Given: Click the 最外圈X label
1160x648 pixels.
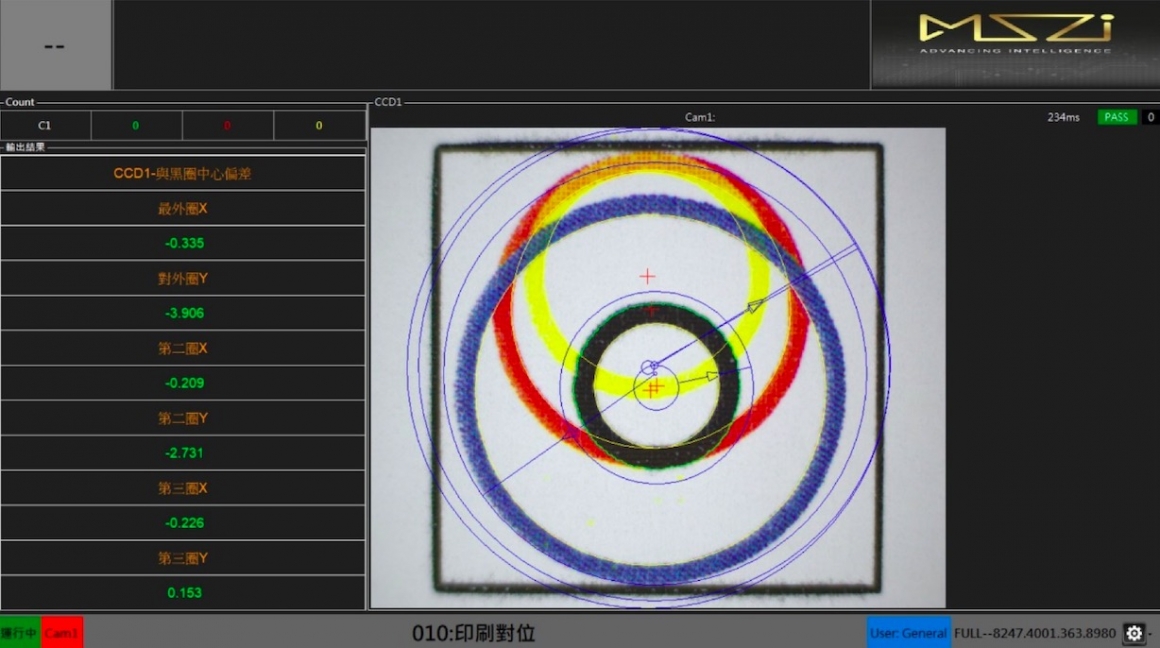Looking at the screenshot, I should click(183, 209).
